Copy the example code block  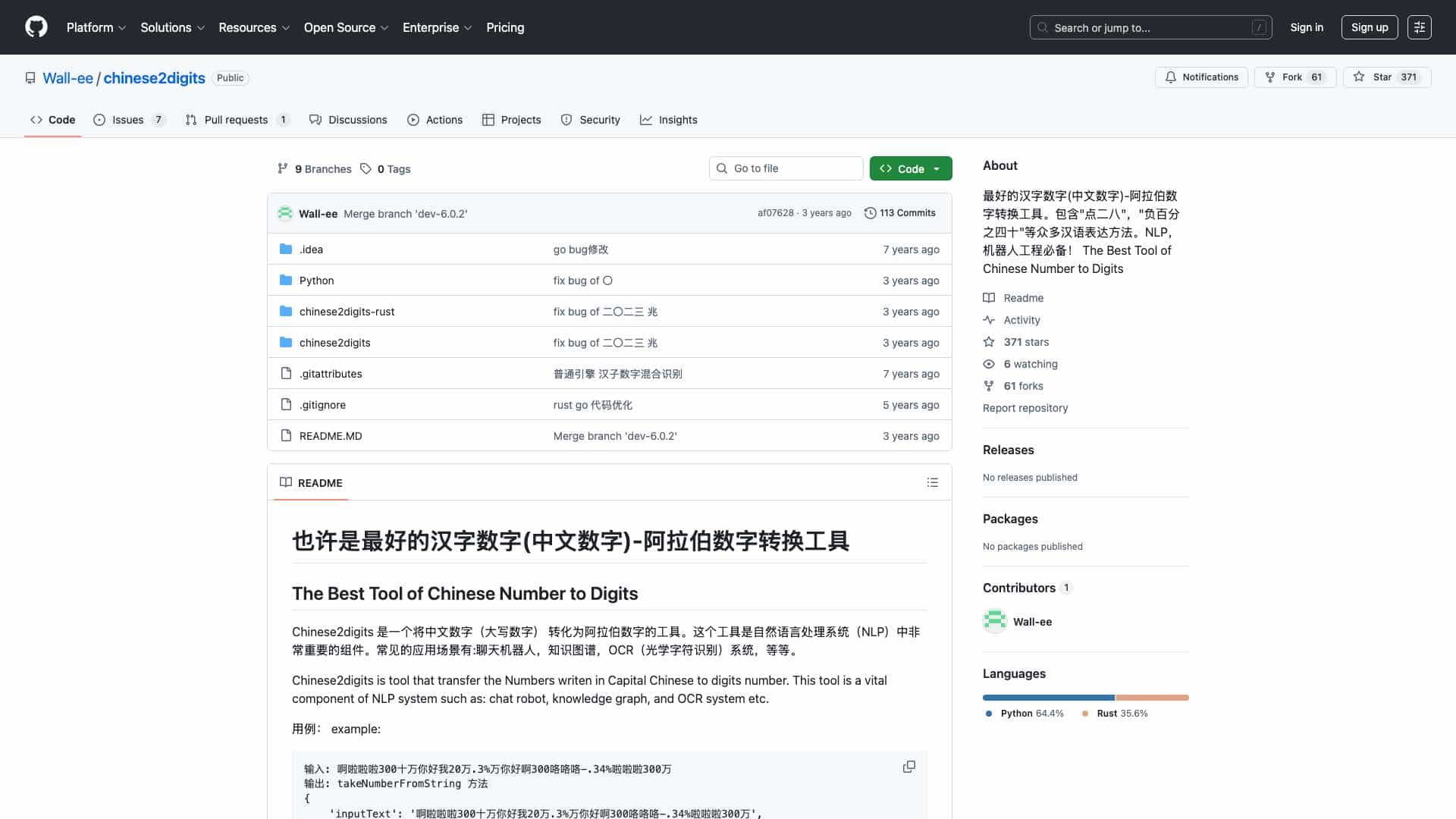click(908, 767)
